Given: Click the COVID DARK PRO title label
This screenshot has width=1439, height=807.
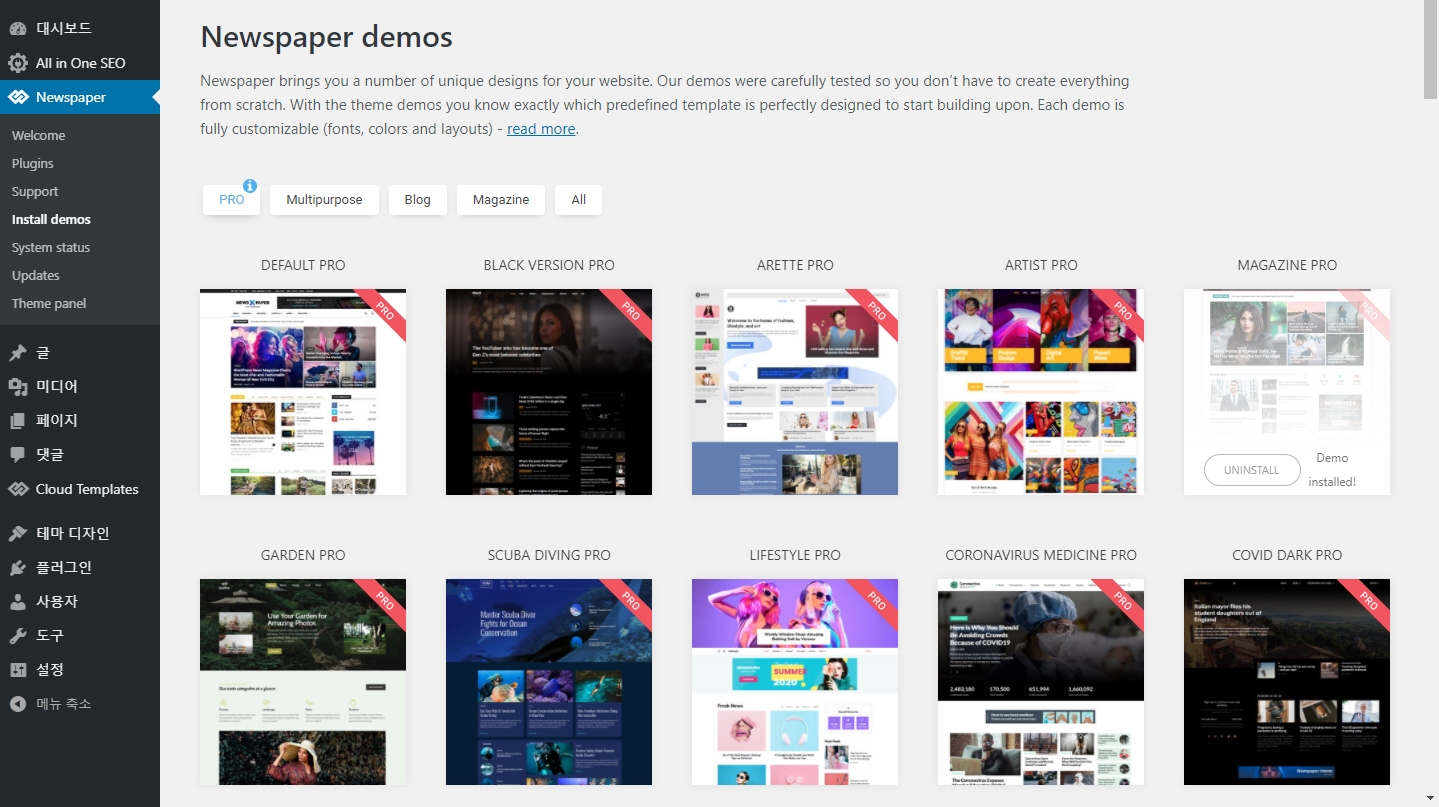Looking at the screenshot, I should (1287, 555).
